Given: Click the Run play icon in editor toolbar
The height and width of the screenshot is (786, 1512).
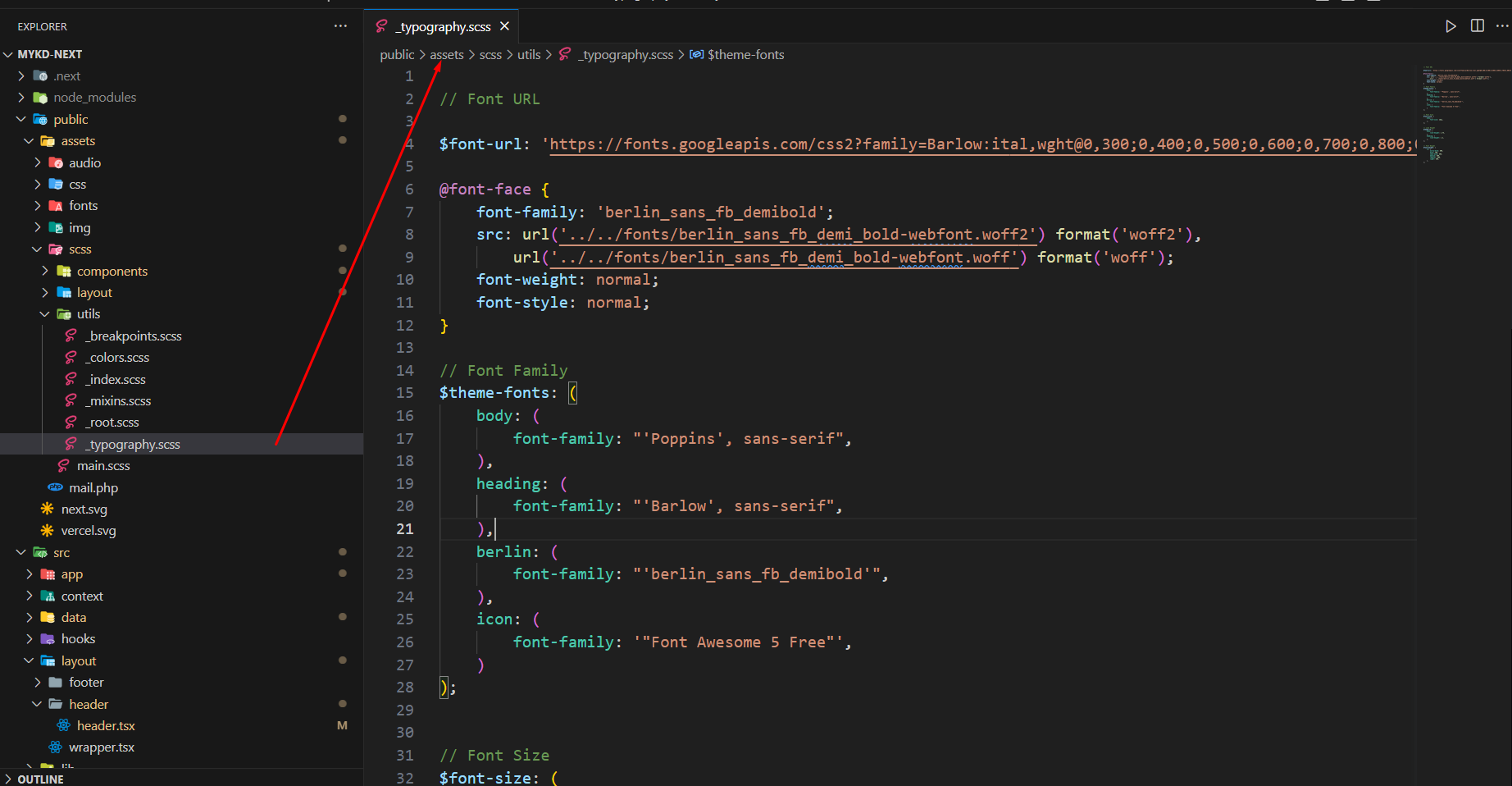Looking at the screenshot, I should (x=1451, y=26).
